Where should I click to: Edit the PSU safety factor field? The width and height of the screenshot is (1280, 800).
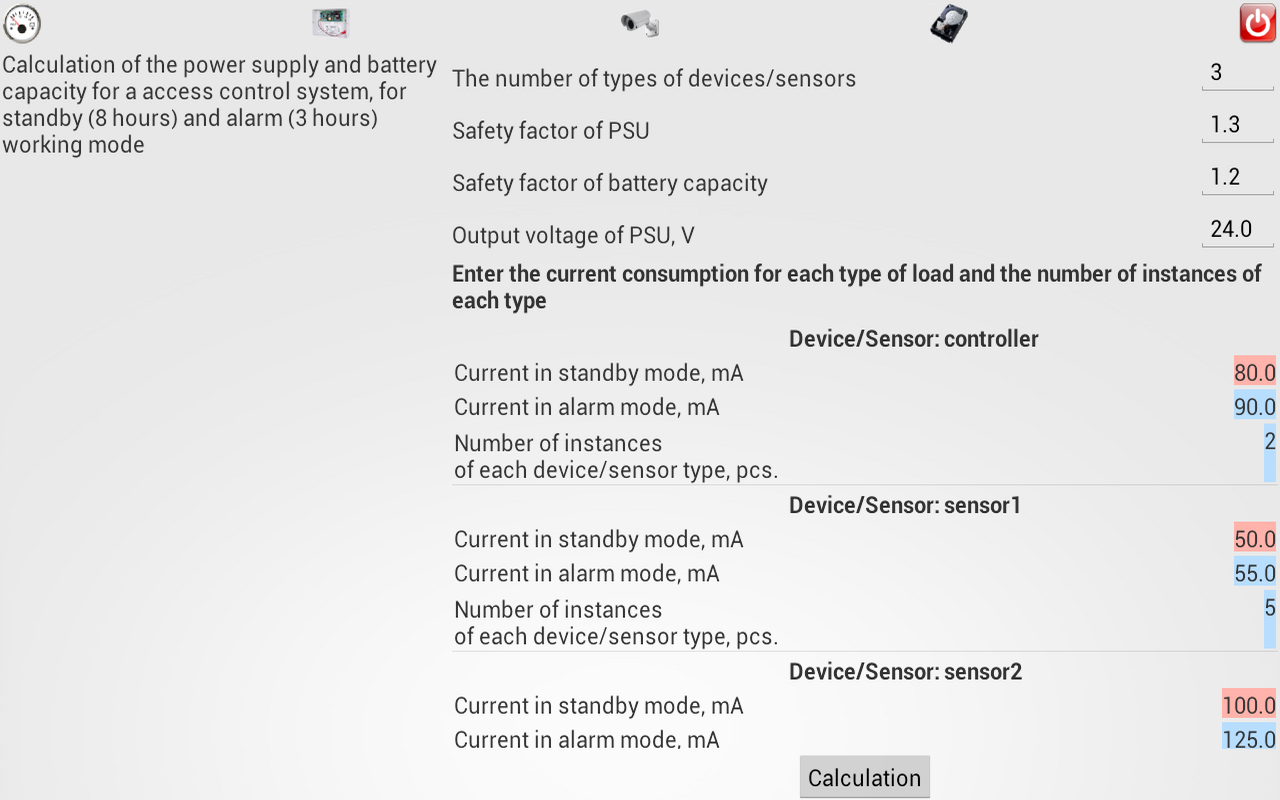(x=1236, y=125)
